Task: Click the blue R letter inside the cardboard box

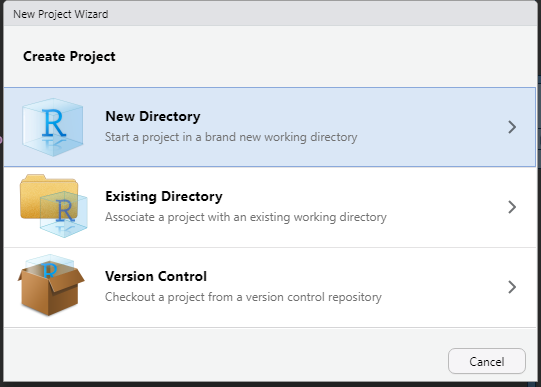Action: tap(50, 270)
